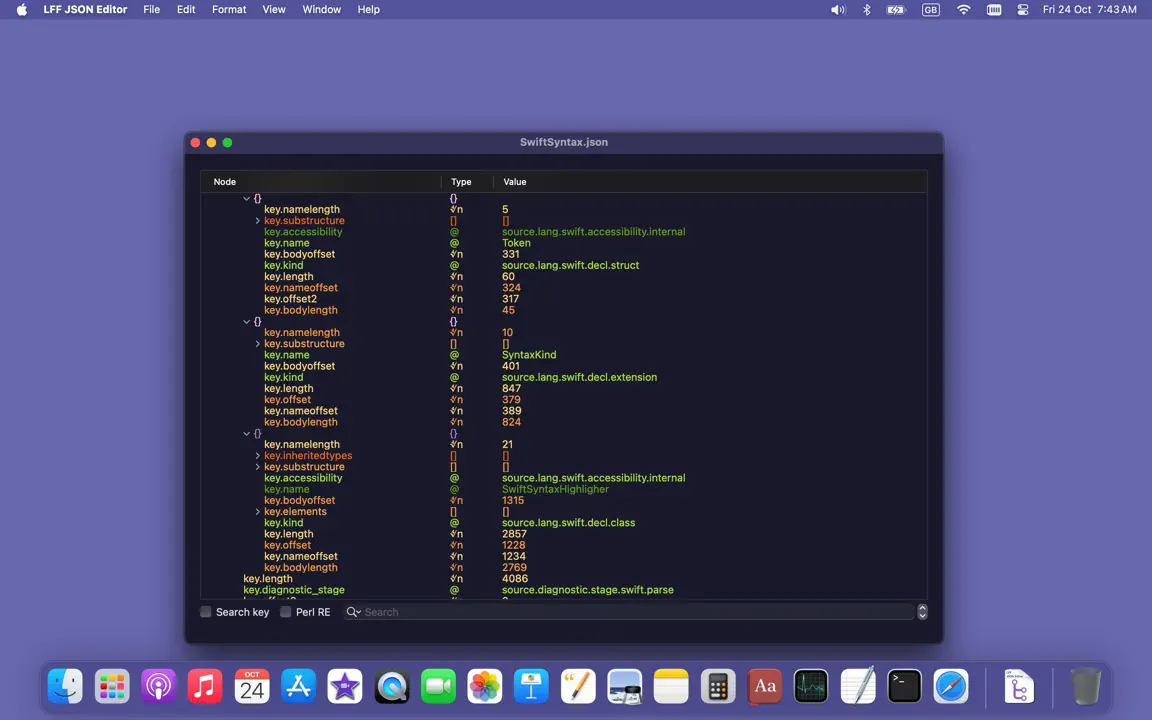Open Notes from the dock

coord(672,686)
